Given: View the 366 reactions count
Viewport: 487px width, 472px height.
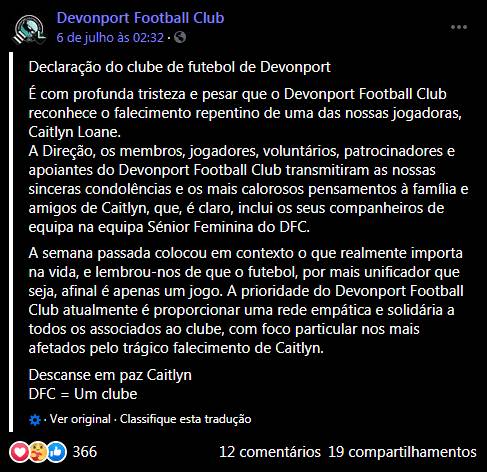Looking at the screenshot, I should (x=85, y=452).
